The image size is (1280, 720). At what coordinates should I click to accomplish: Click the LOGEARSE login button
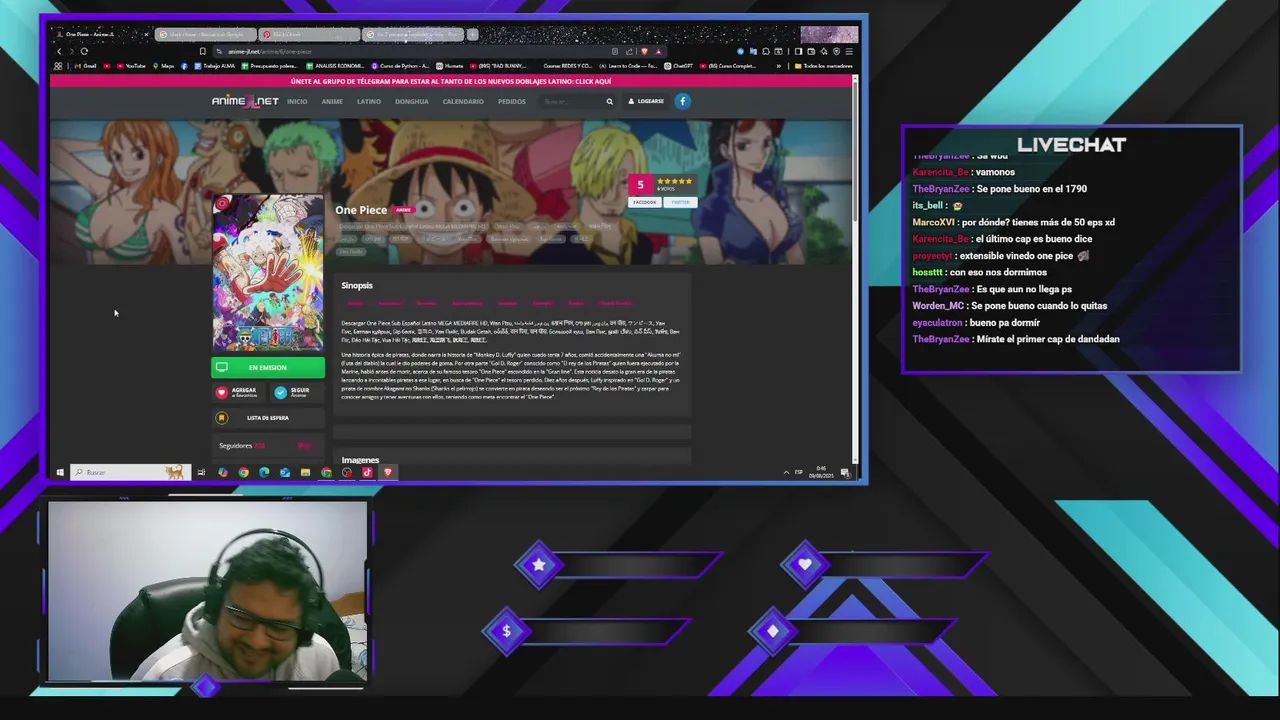(x=646, y=101)
